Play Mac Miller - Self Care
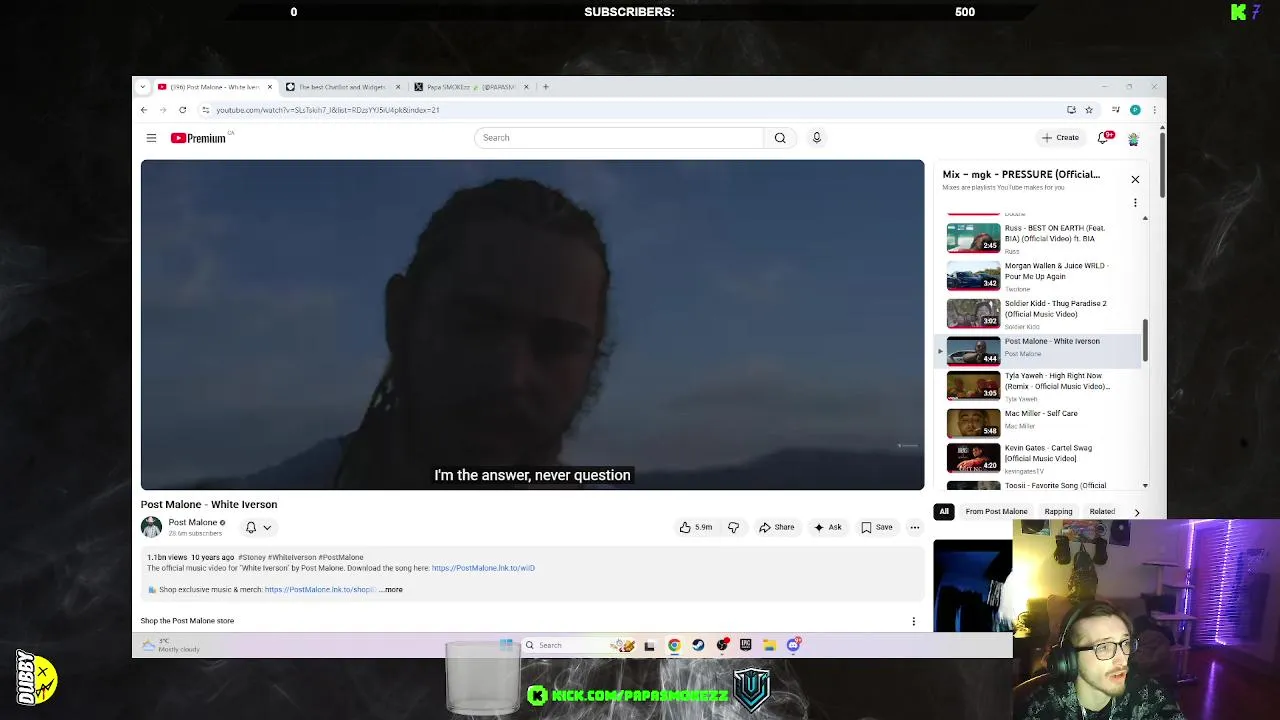 point(1040,423)
